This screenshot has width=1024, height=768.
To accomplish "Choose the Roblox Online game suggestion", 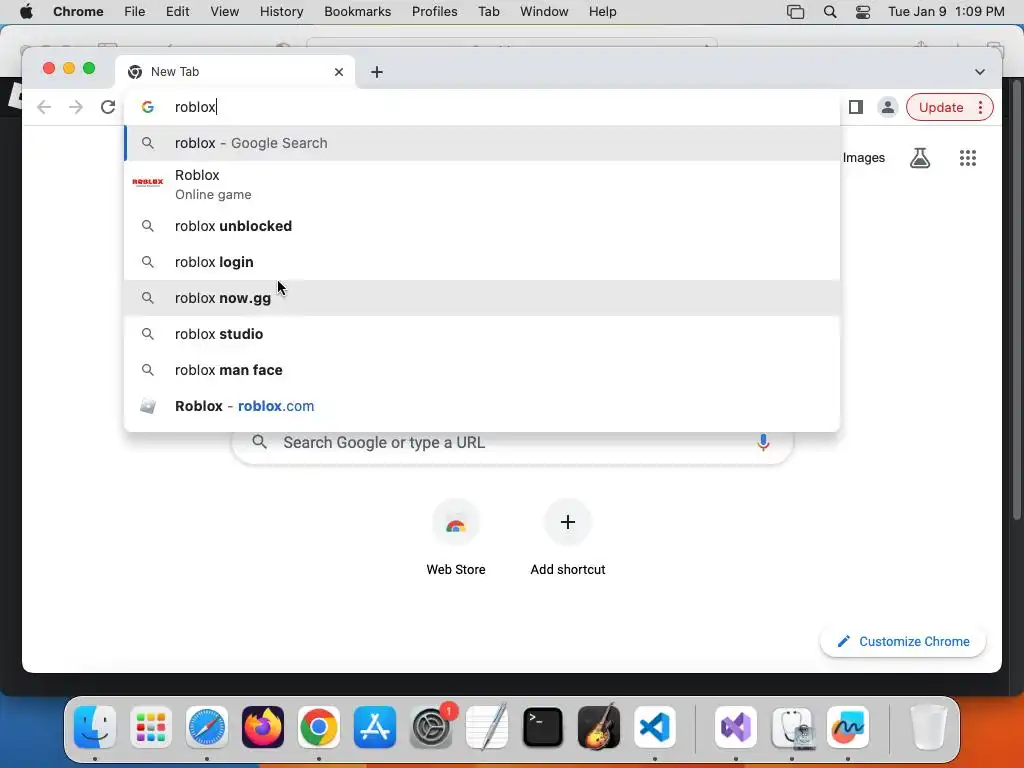I will (x=482, y=184).
